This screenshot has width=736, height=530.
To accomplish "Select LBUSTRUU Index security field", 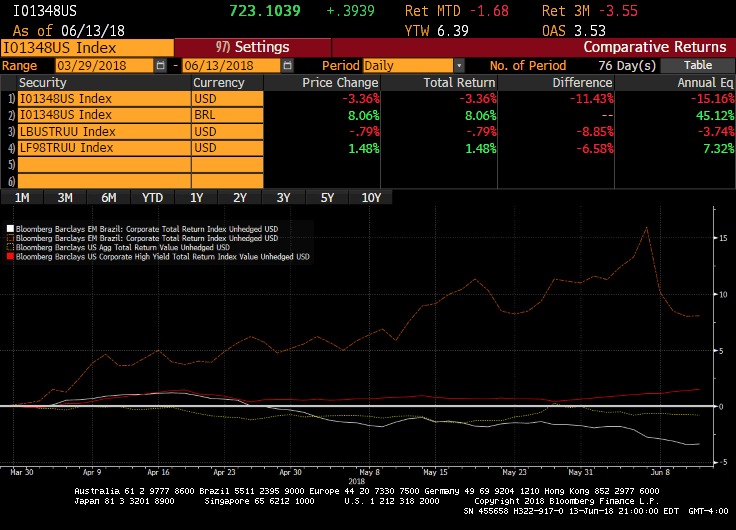I will click(104, 131).
